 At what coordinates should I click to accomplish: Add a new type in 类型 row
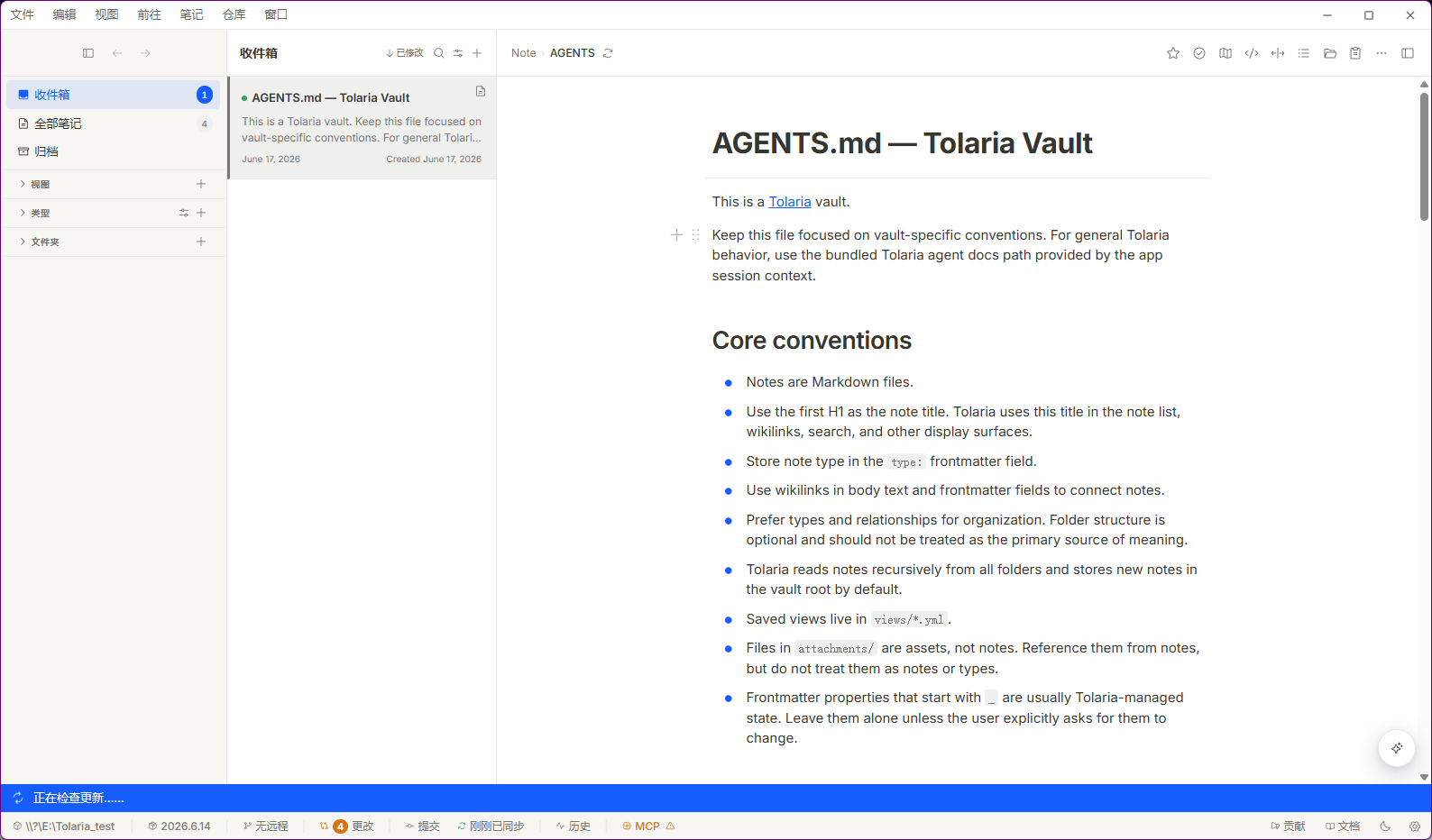point(201,213)
